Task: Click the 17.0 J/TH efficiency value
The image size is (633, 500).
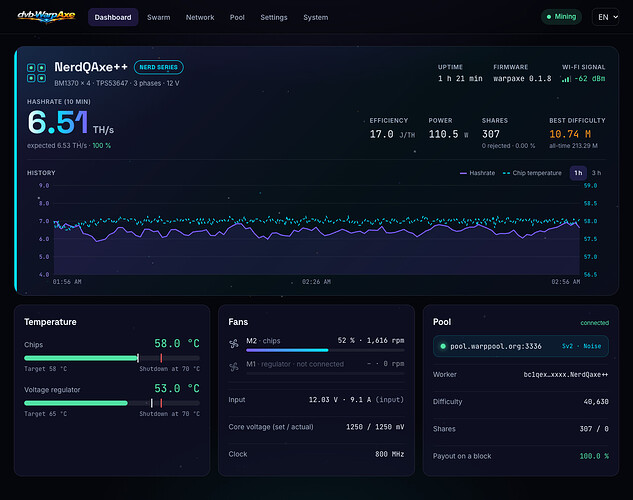Action: [392, 134]
